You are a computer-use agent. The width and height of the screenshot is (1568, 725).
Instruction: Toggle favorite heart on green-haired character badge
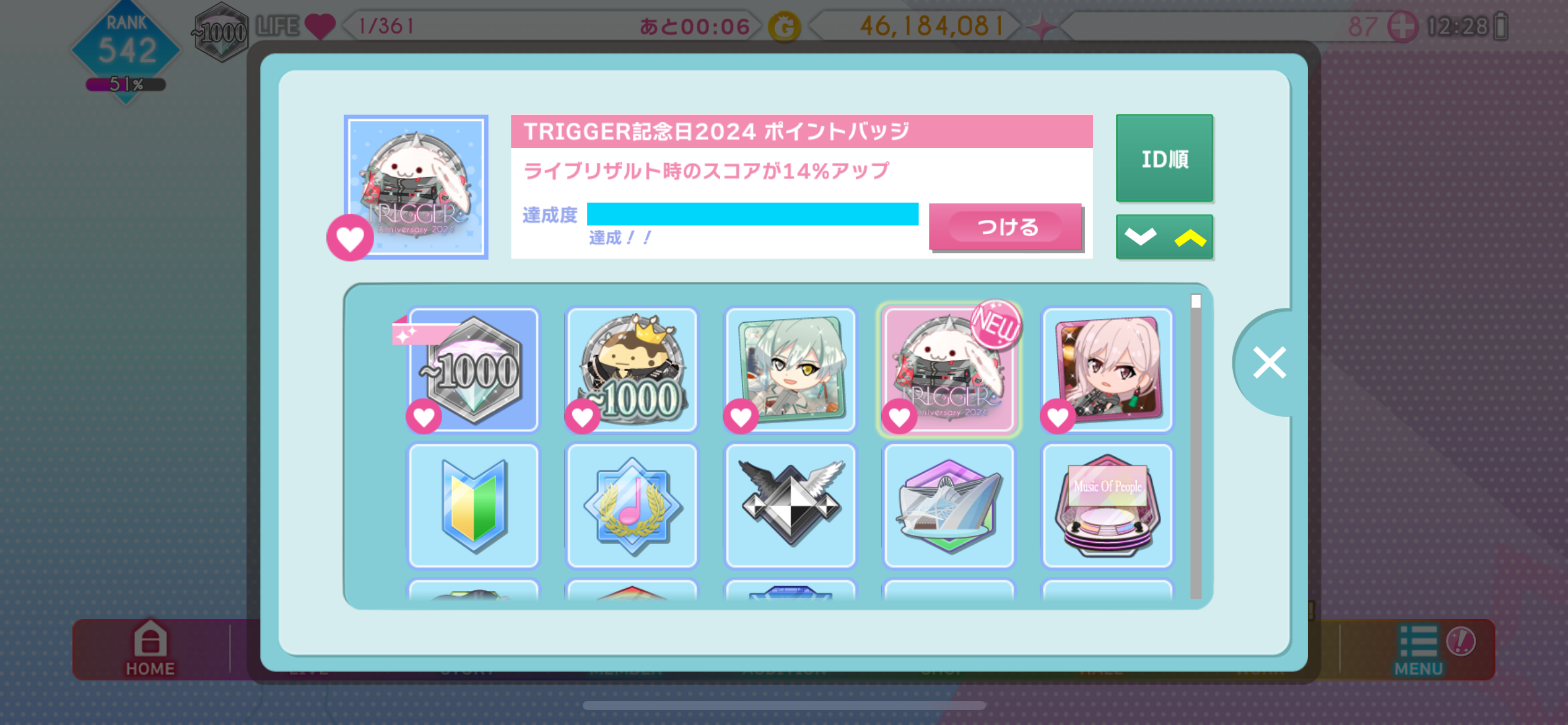741,416
